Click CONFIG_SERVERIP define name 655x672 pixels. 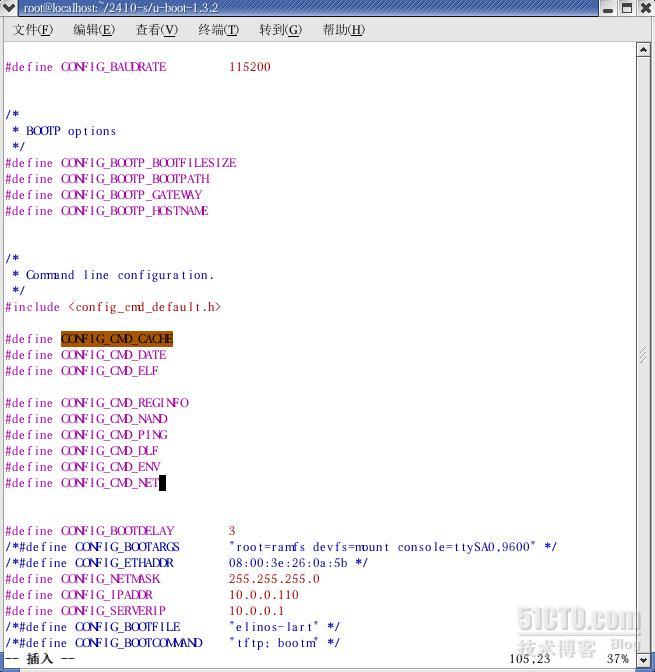113,611
